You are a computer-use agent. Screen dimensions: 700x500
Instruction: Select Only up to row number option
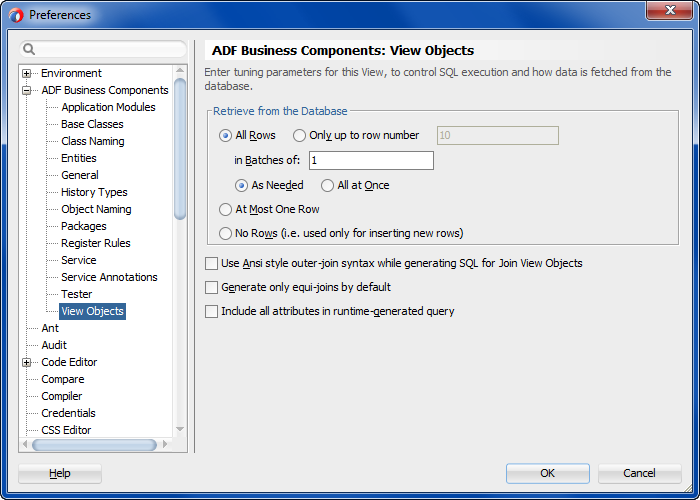pos(299,135)
